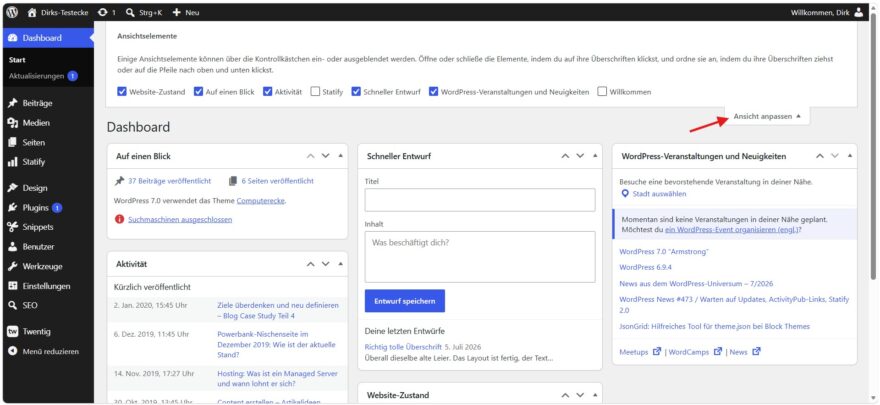Click the Snippets scissors icon
Viewport: 880px width, 405px height.
pos(13,227)
